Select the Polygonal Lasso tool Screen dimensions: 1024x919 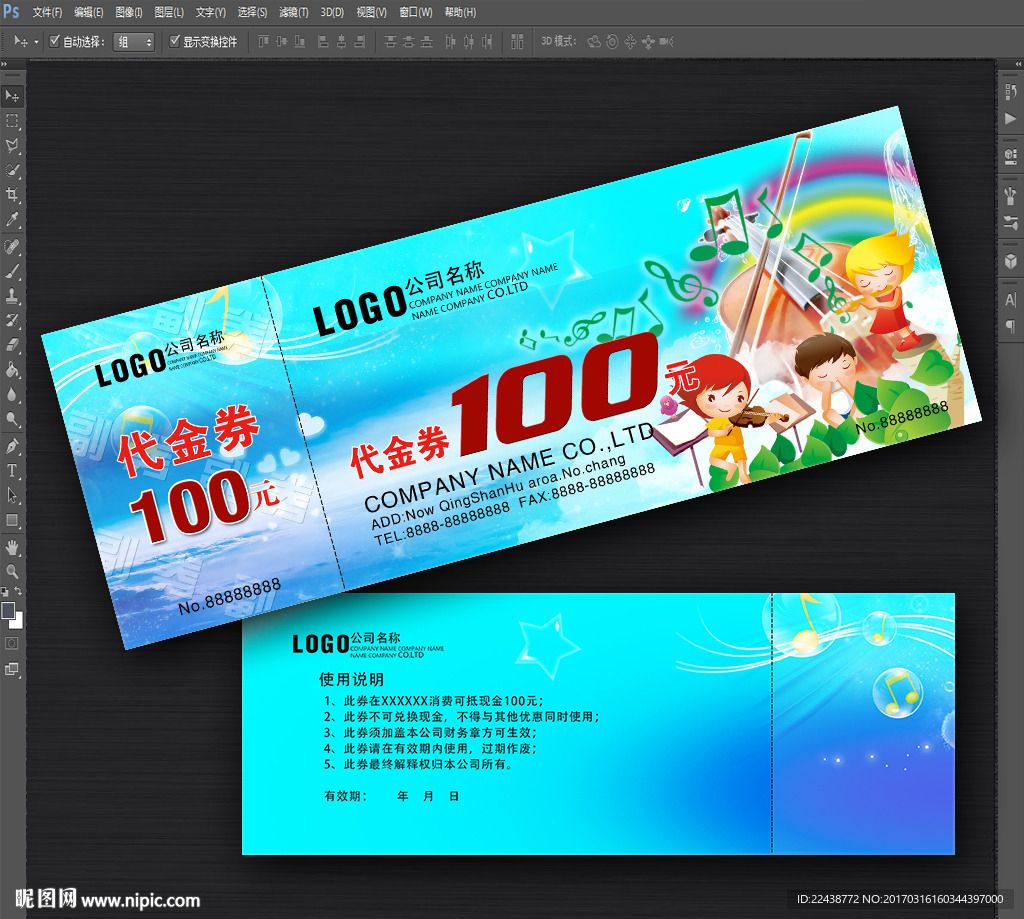[x=12, y=146]
